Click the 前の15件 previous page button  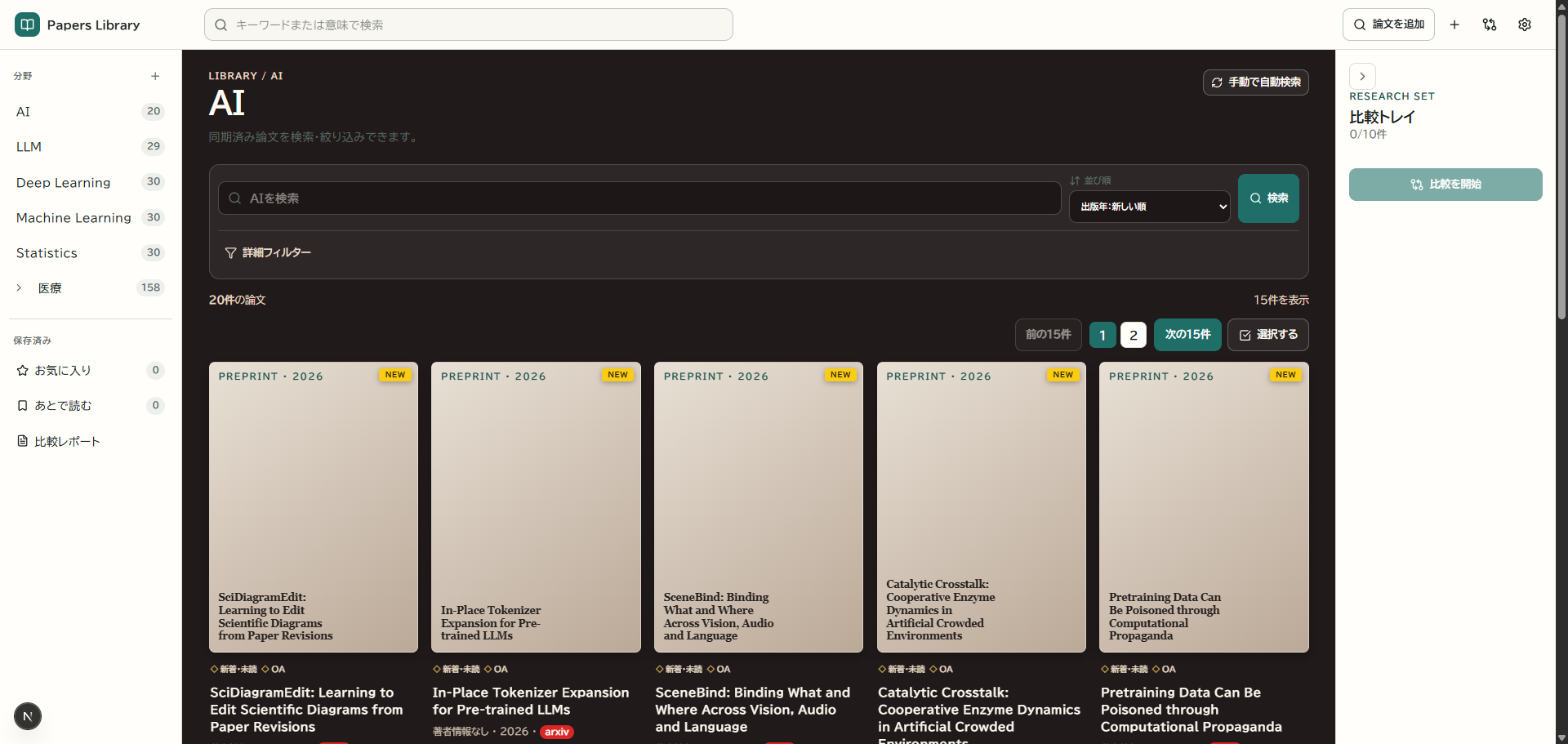1049,335
